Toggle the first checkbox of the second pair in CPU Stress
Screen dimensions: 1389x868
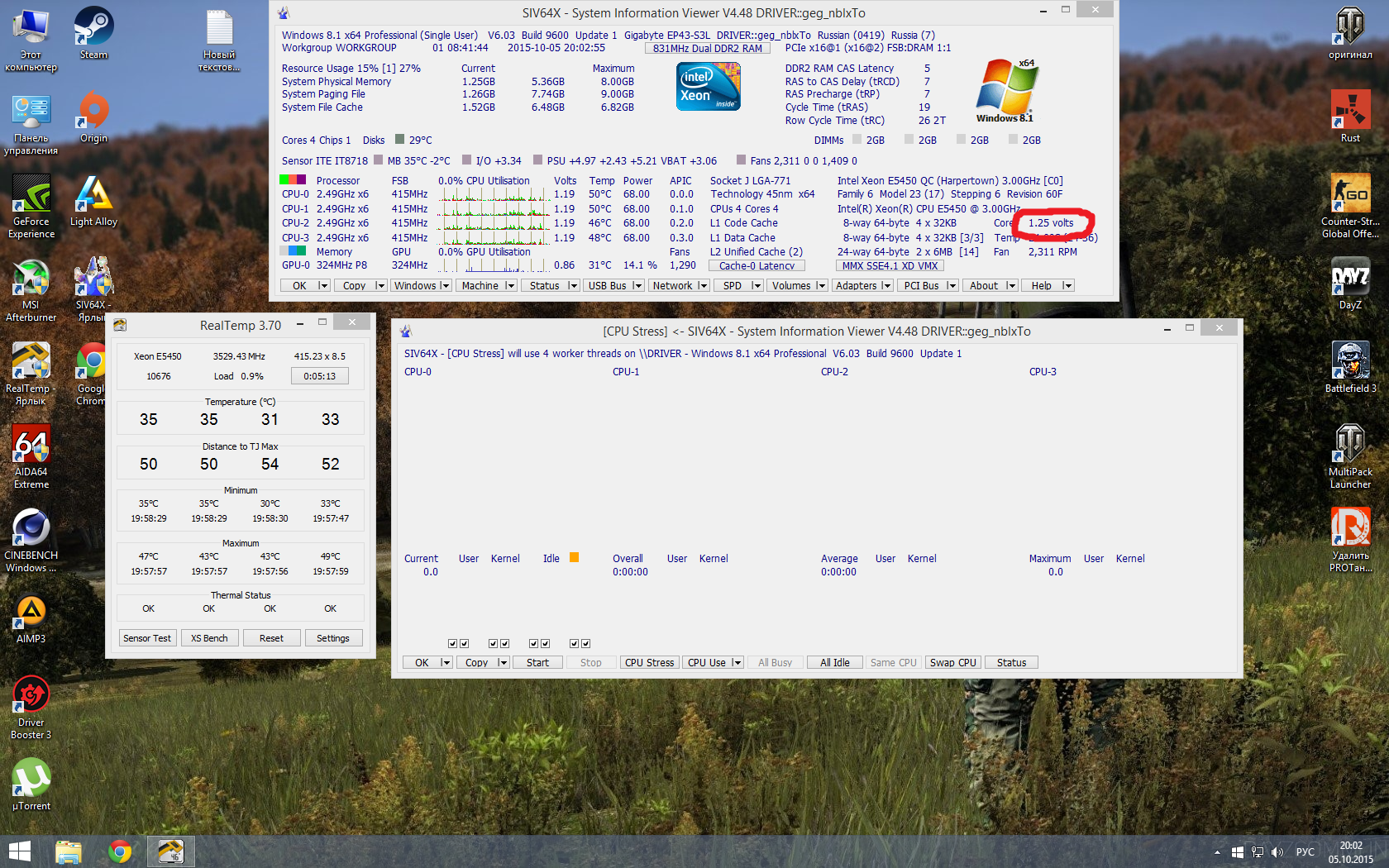coord(493,643)
